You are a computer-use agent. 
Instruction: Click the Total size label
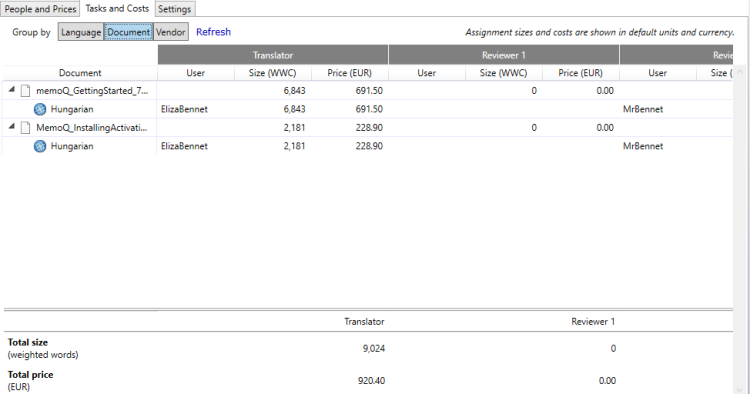pos(28,342)
